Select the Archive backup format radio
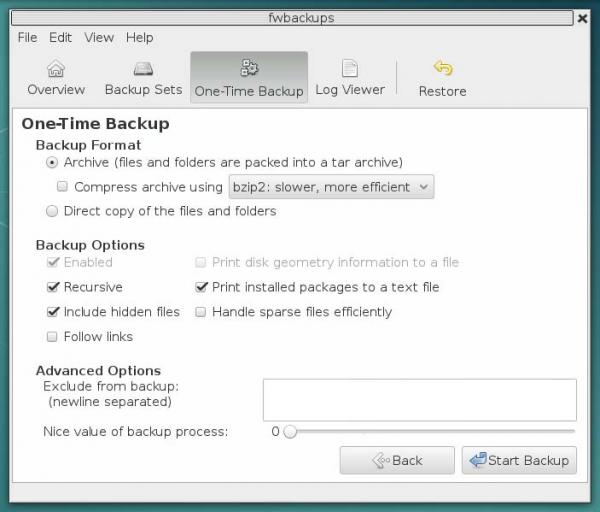600x512 pixels. point(52,163)
